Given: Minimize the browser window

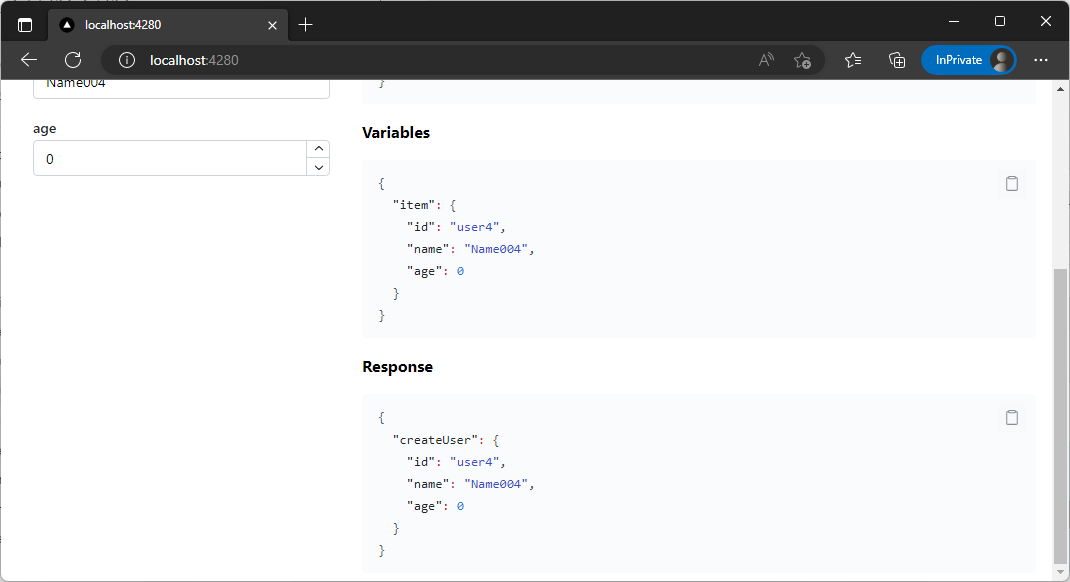Looking at the screenshot, I should 954,21.
